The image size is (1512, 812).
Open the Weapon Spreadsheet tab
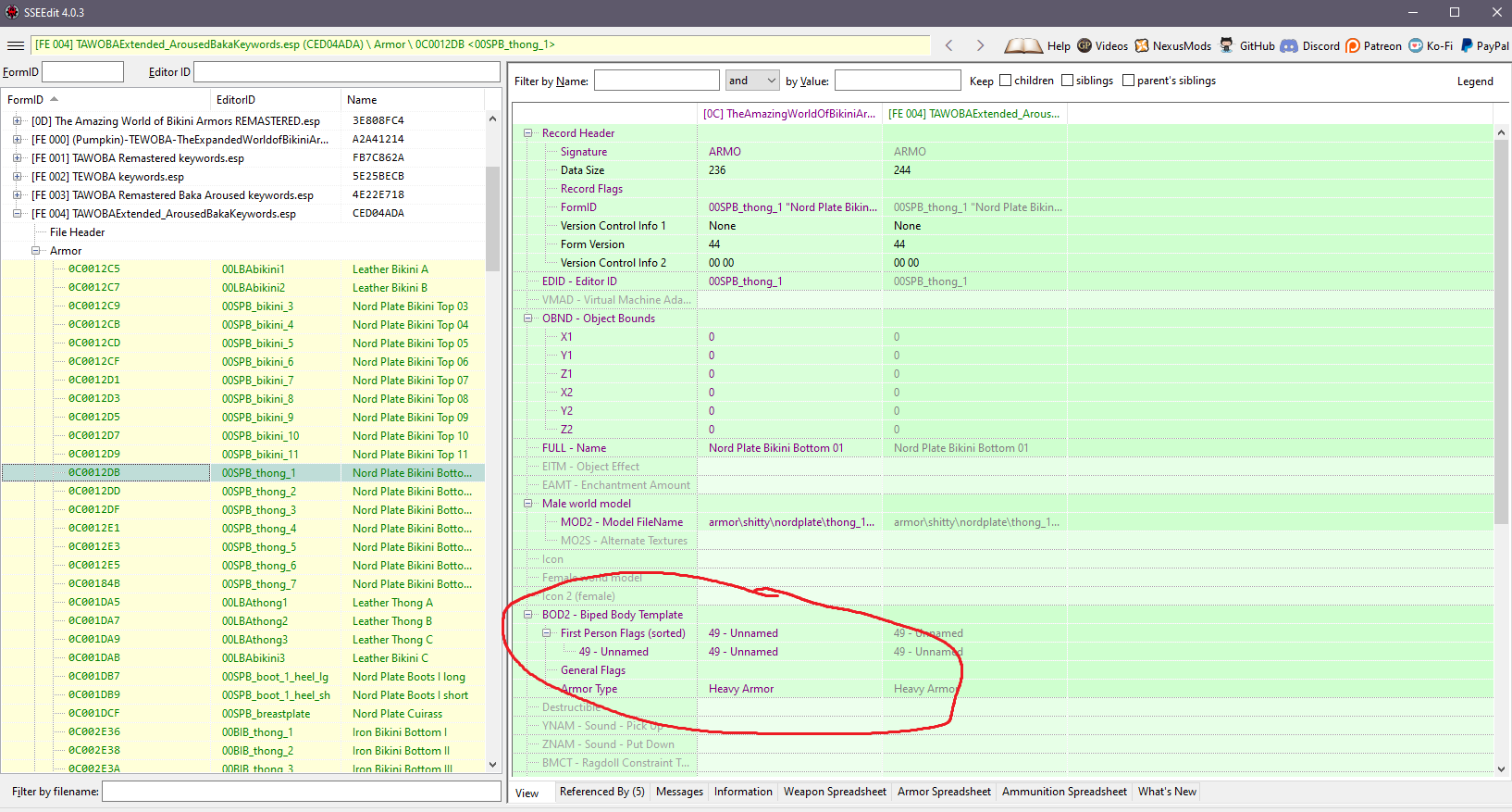(835, 792)
